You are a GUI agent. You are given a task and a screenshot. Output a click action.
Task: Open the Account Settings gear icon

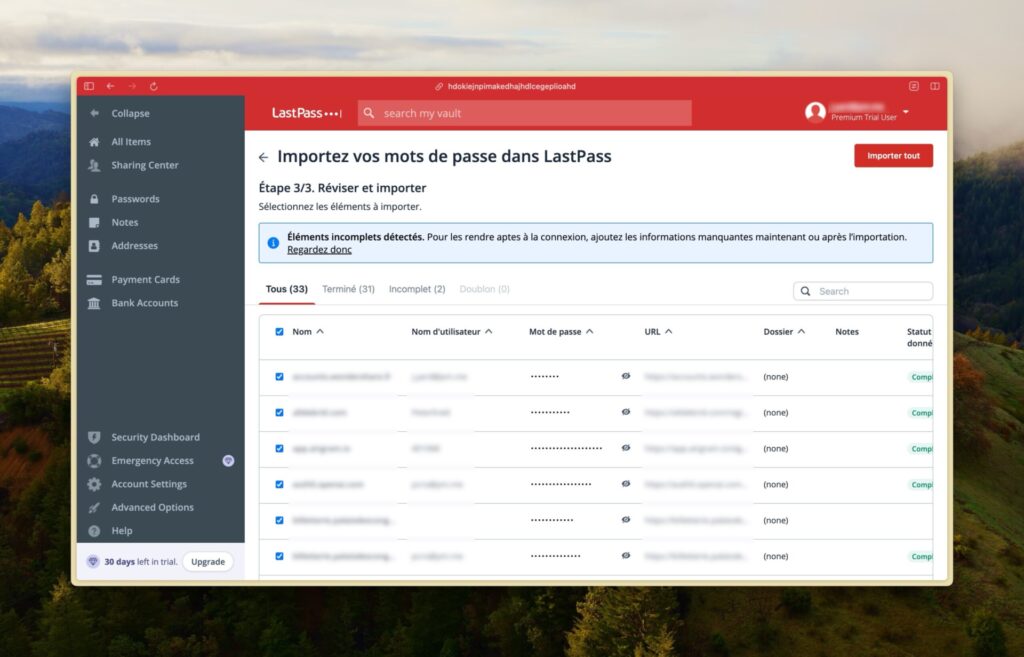[x=94, y=485]
